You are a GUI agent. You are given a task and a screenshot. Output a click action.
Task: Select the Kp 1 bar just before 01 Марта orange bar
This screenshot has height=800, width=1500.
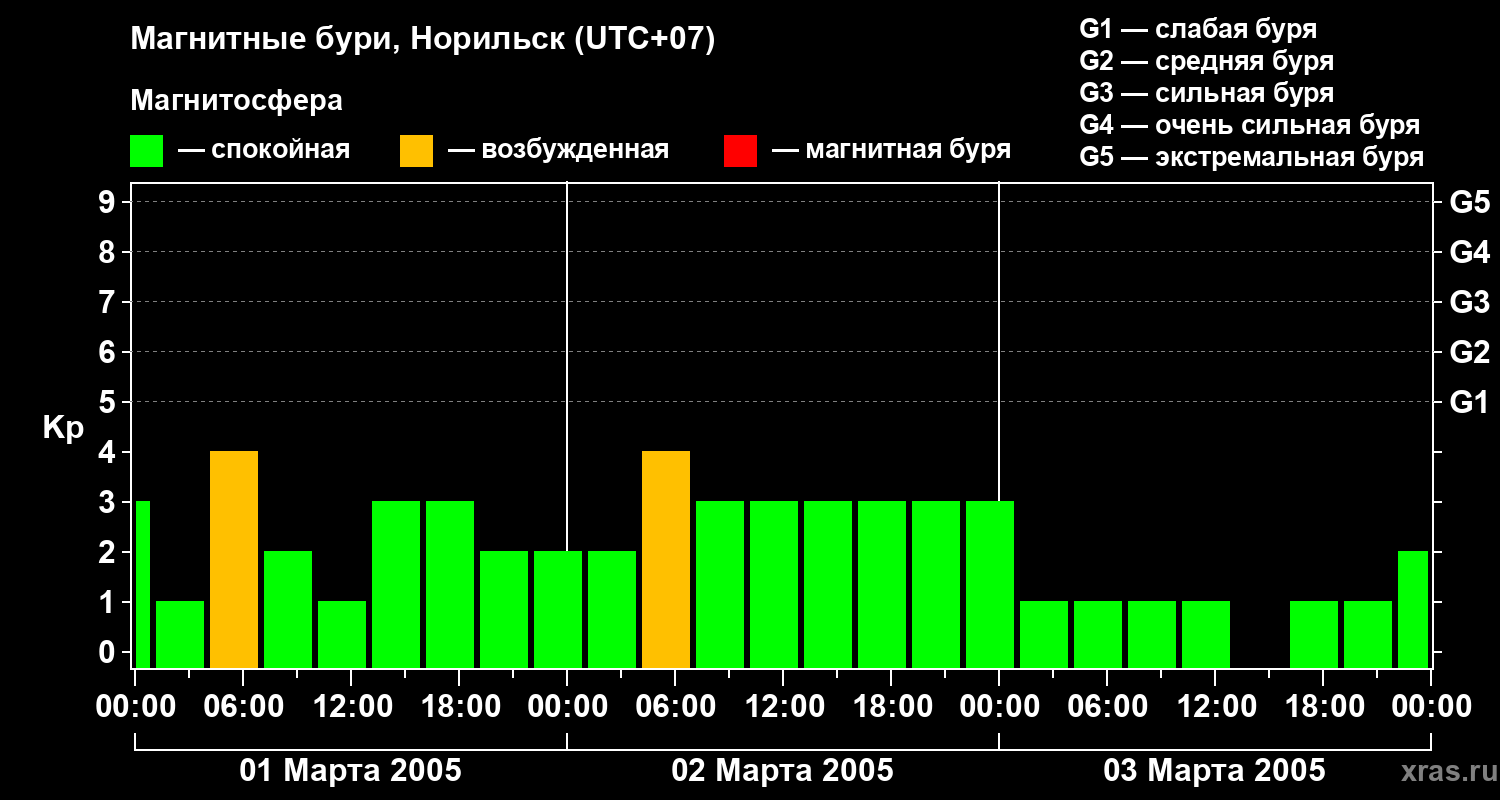click(180, 634)
